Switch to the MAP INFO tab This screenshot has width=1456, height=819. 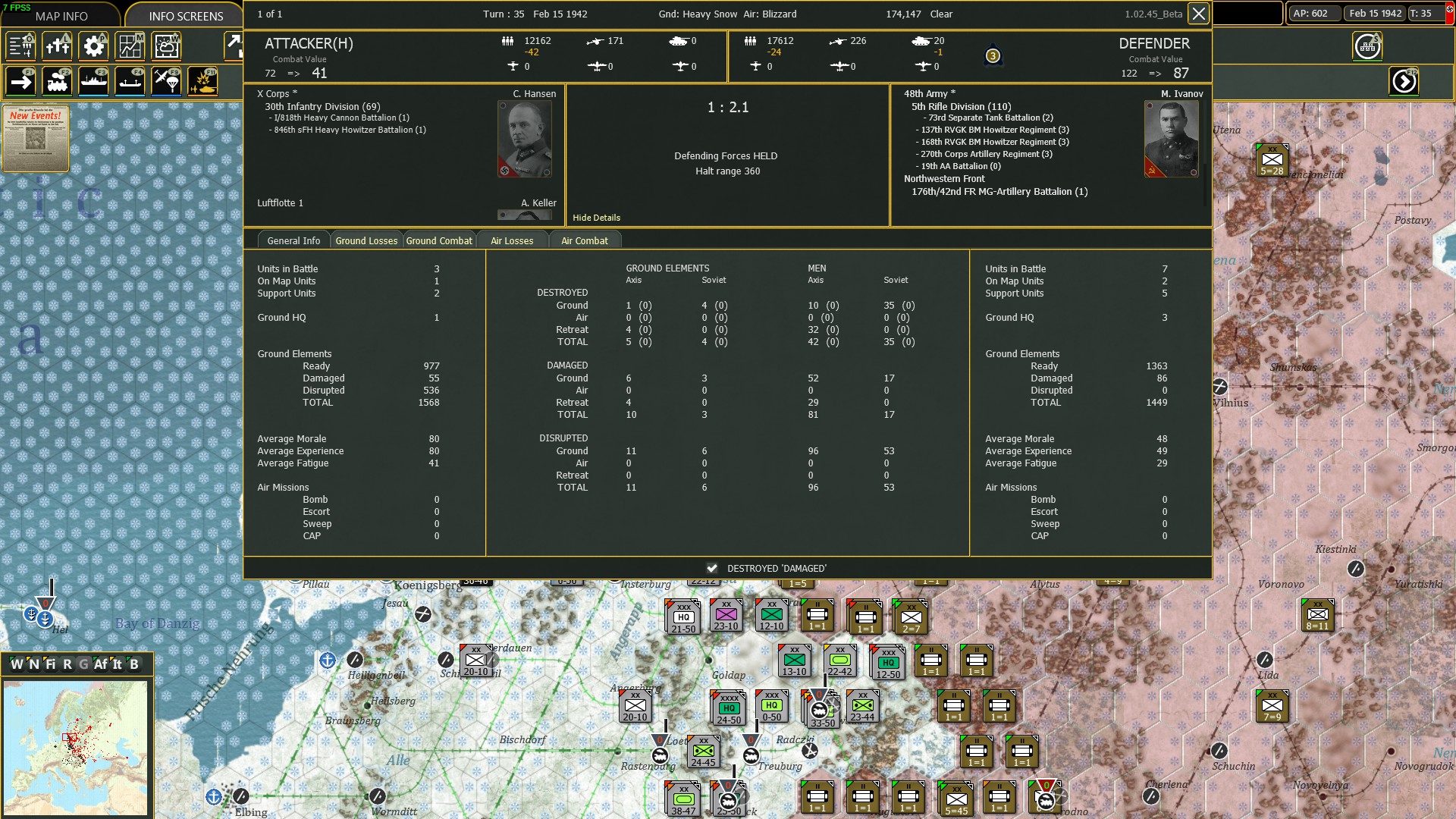coord(61,16)
